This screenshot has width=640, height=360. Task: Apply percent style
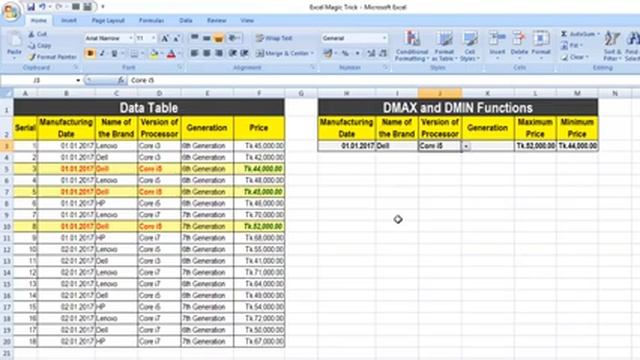tap(345, 53)
